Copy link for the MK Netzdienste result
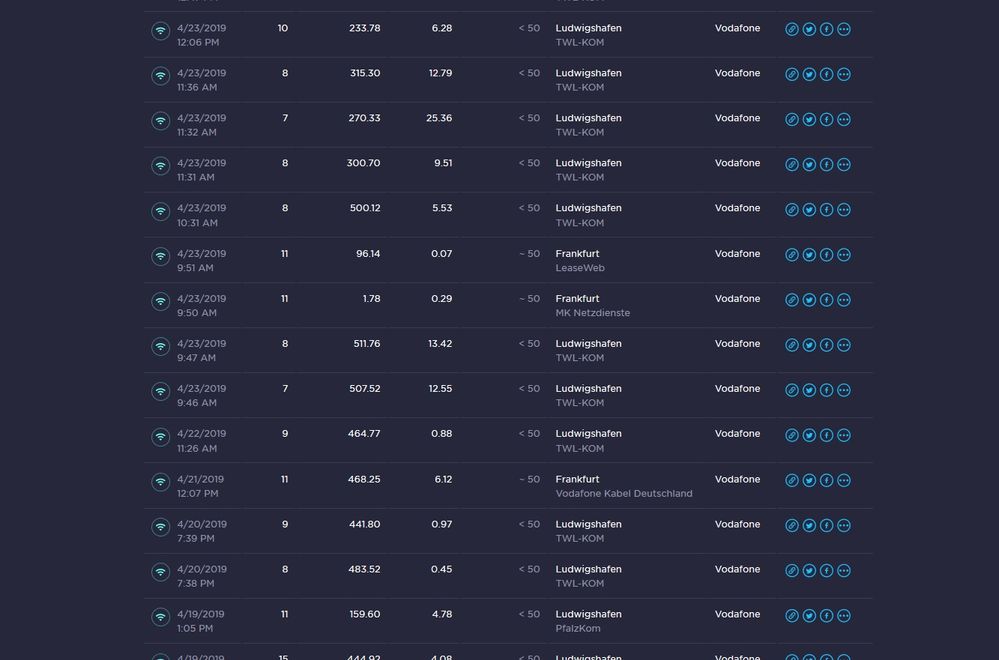This screenshot has height=660, width=999. (x=792, y=300)
